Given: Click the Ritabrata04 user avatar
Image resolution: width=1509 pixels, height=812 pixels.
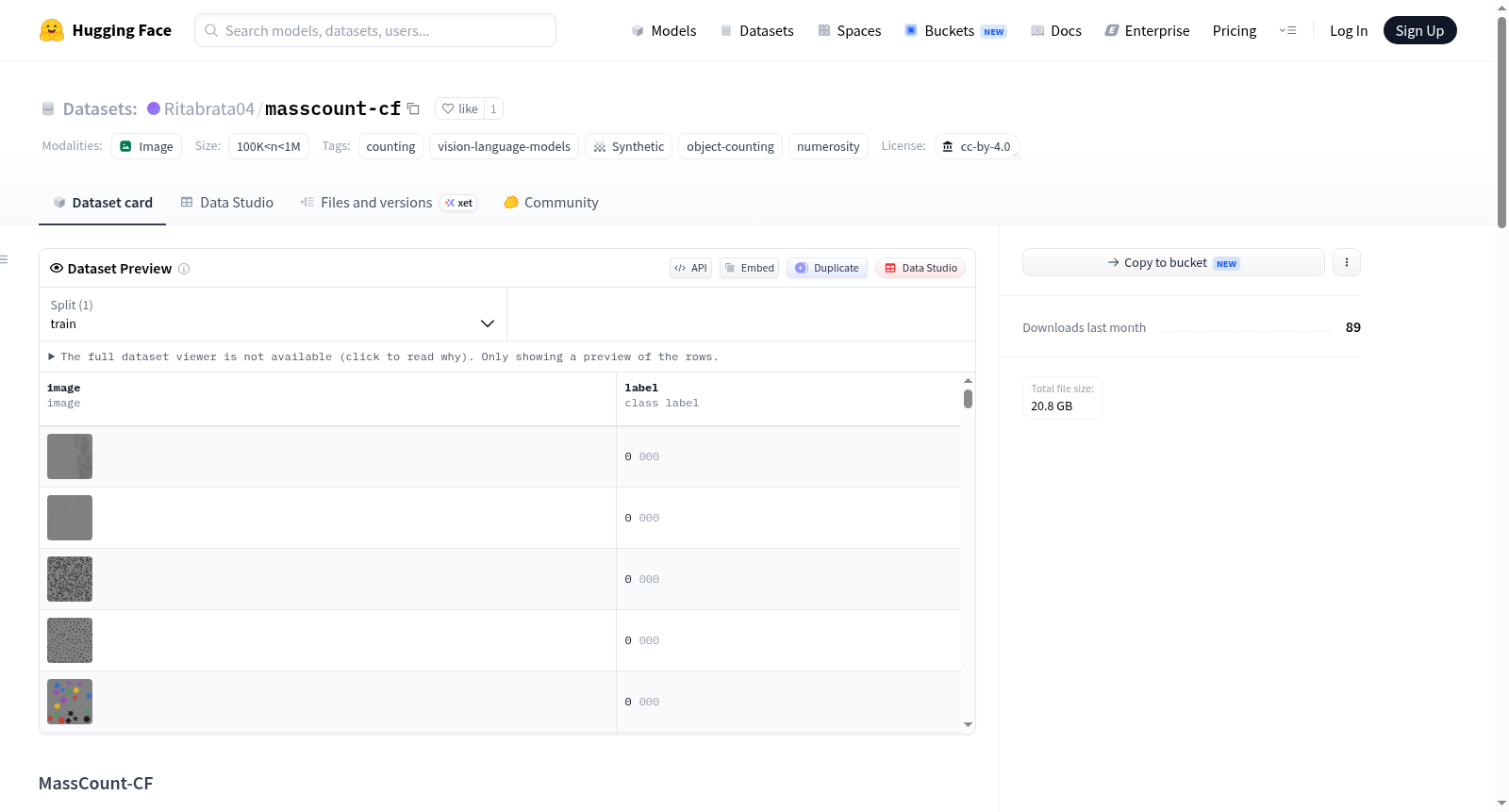Looking at the screenshot, I should tap(154, 108).
